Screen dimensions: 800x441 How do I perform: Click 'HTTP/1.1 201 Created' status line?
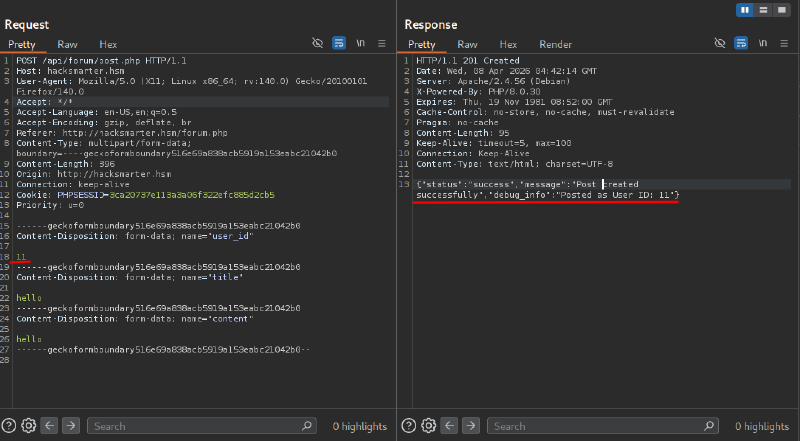468,61
